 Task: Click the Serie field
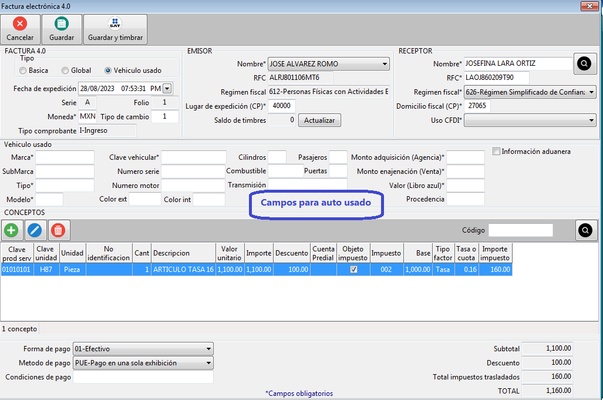pyautogui.click(x=88, y=103)
